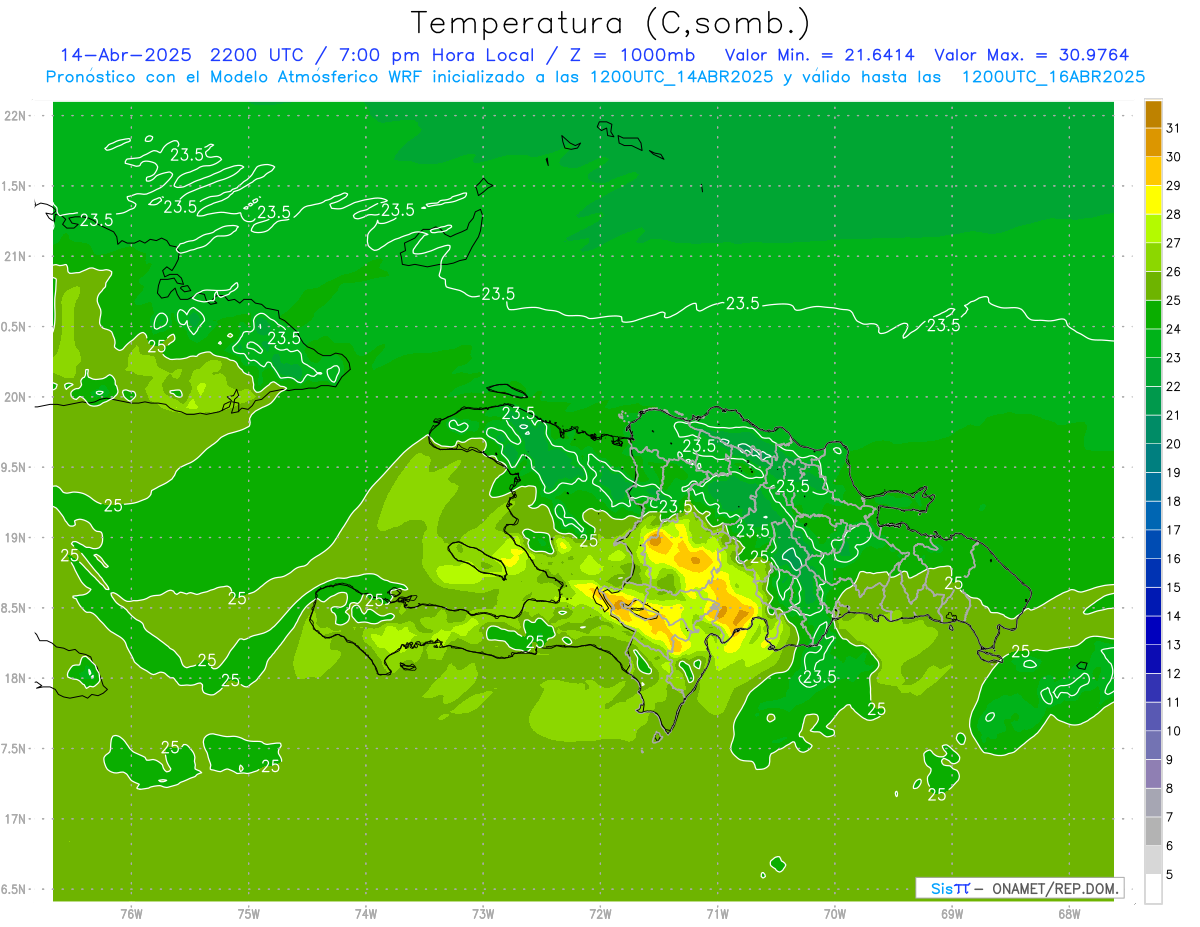The image size is (1200, 927).
Task: Click the blue legend swatch between 15 and 16
Action: coord(1153,574)
